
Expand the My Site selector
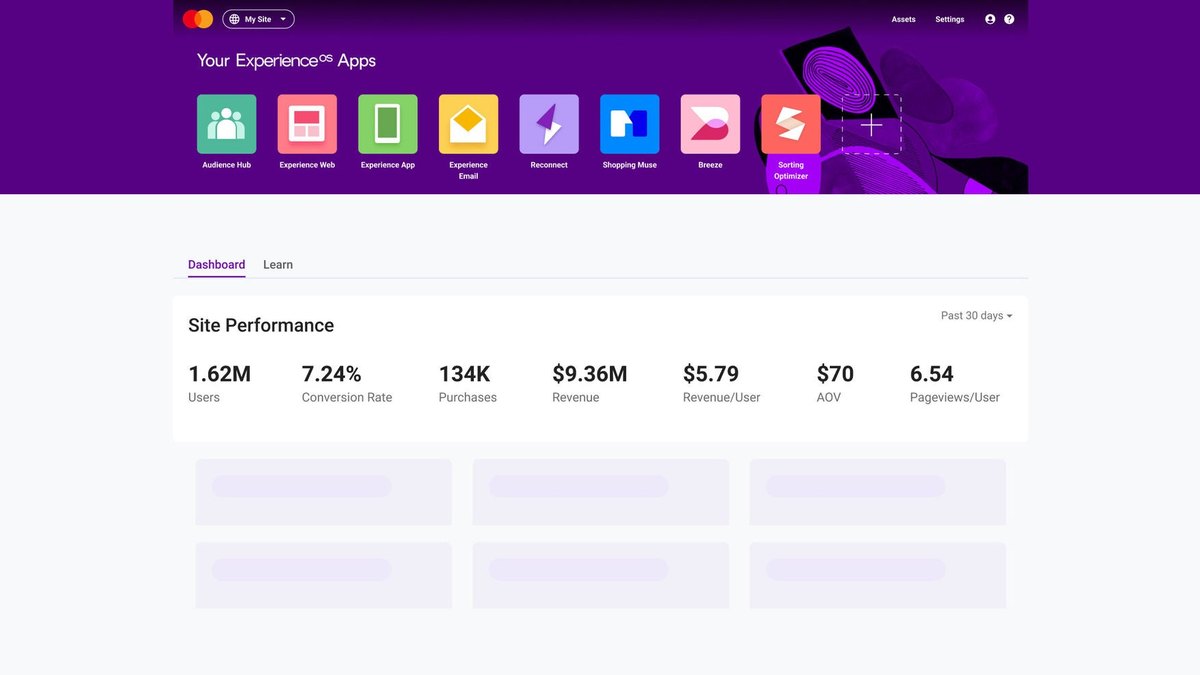(x=258, y=19)
